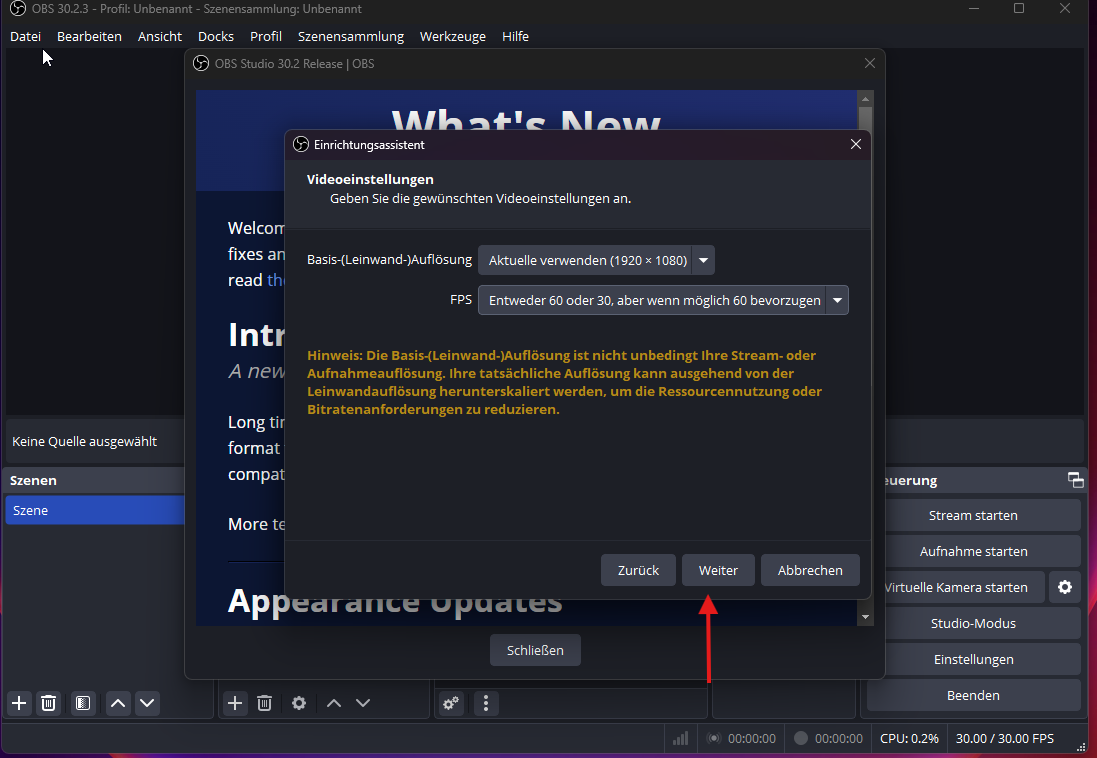Continue the wizard with Weiter

(x=719, y=570)
